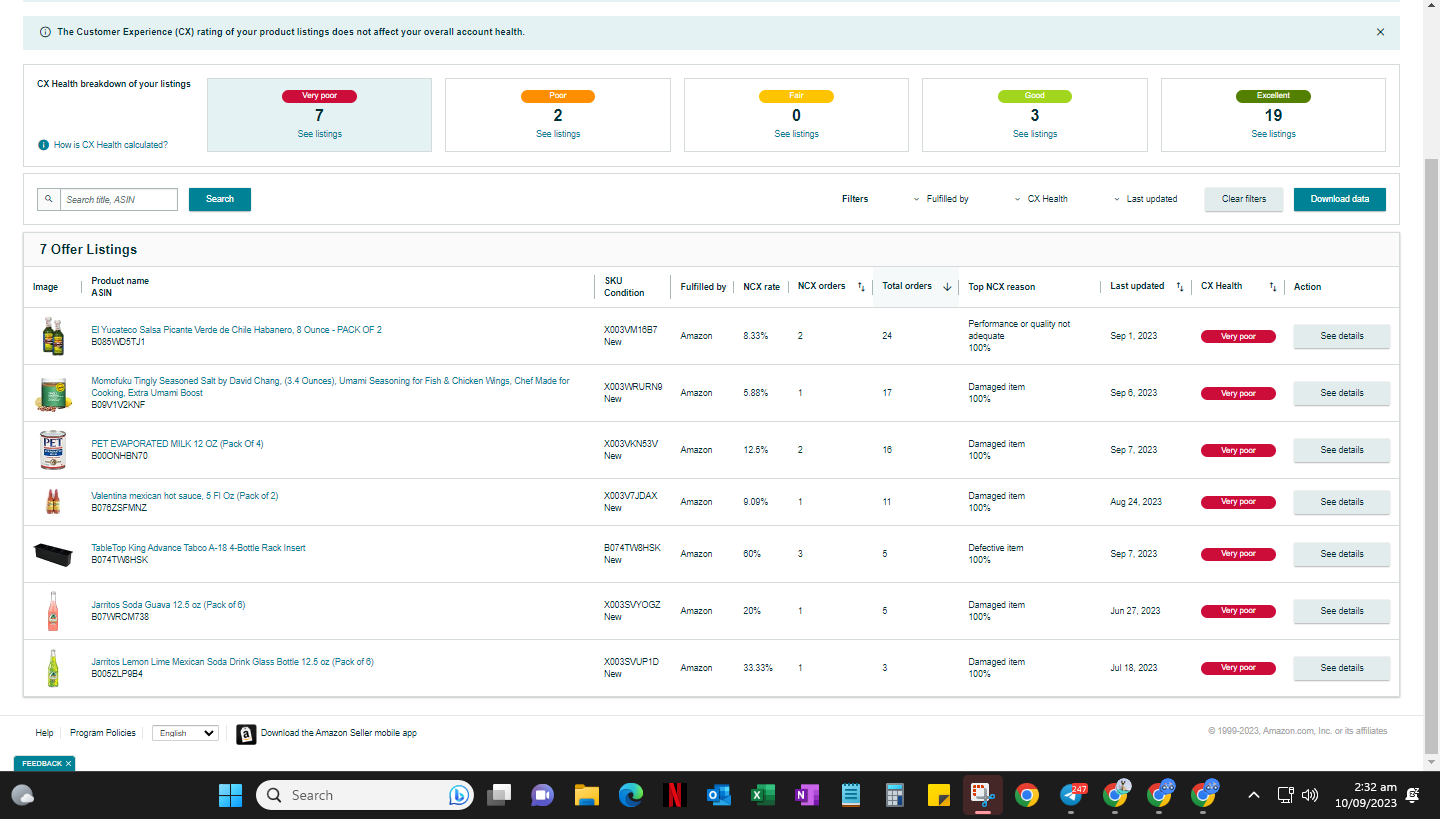Screen dimensions: 1440x819
Task: See details for Jarritos Soda Guava
Action: (x=1342, y=611)
